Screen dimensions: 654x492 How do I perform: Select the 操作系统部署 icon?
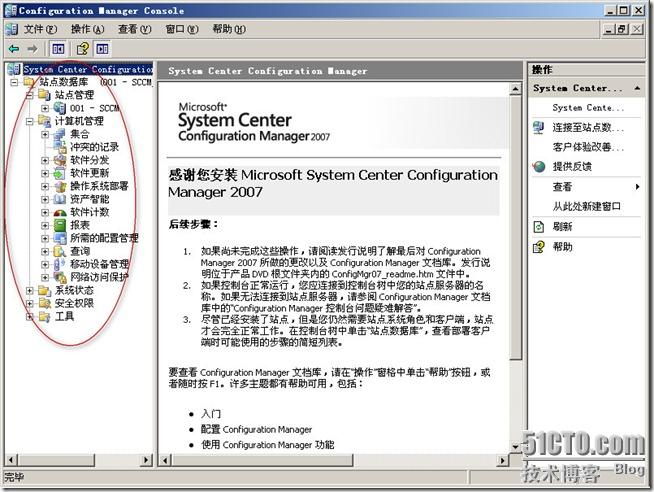[x=60, y=186]
